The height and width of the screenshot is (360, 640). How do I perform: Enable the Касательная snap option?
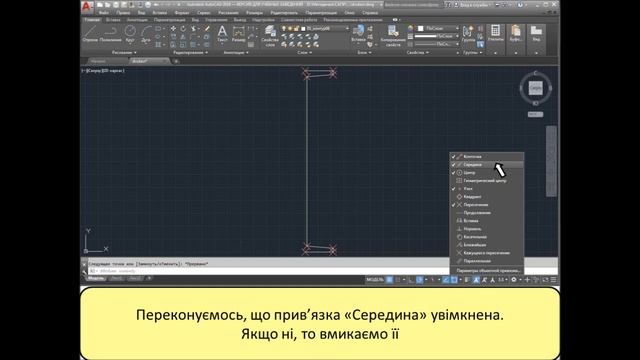(x=487, y=237)
